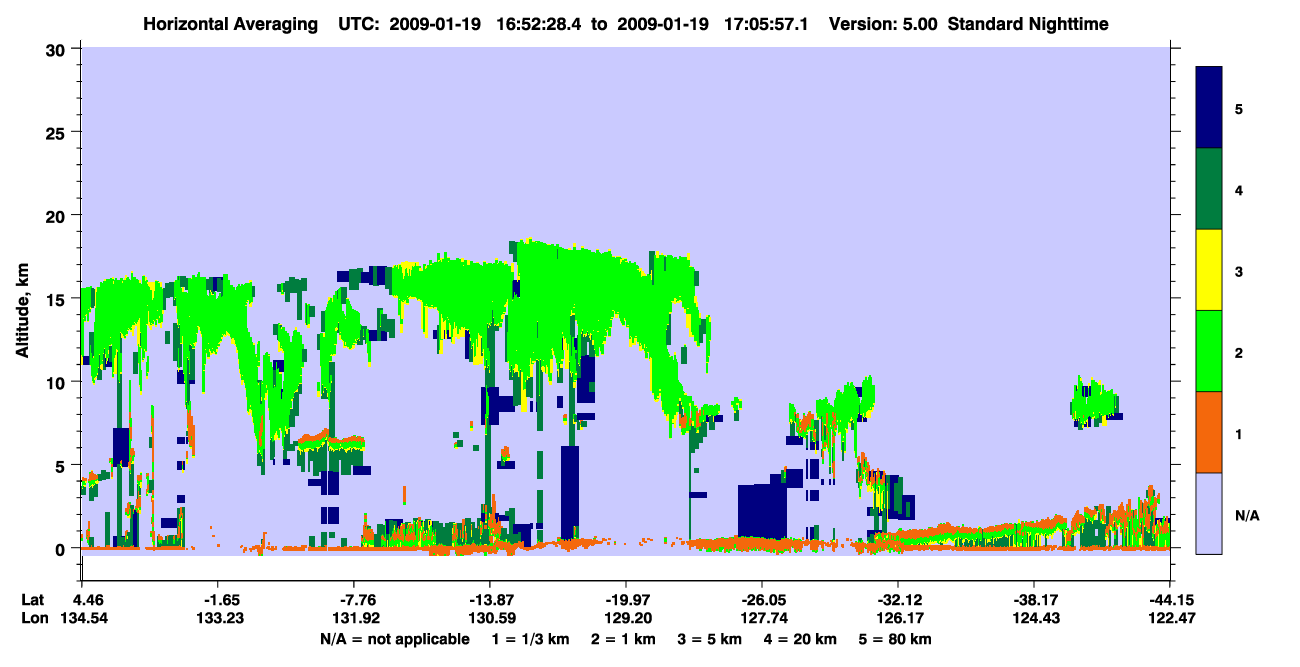Click the '5 = 80 km' legend note

pos(897,638)
